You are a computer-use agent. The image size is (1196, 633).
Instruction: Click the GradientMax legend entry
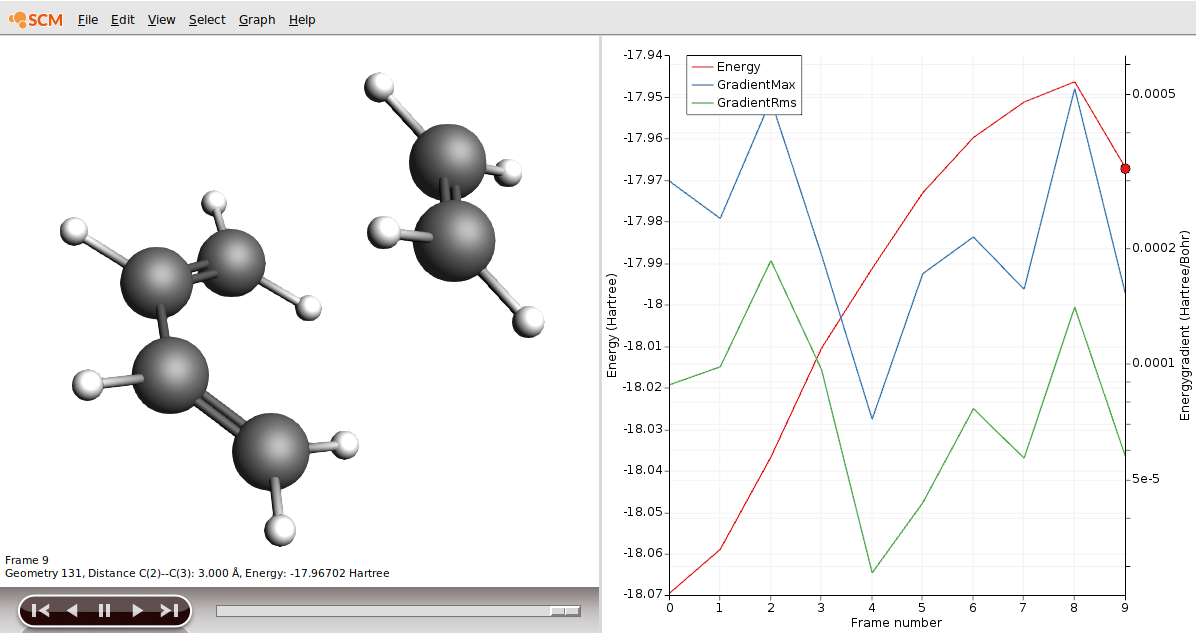(x=756, y=85)
